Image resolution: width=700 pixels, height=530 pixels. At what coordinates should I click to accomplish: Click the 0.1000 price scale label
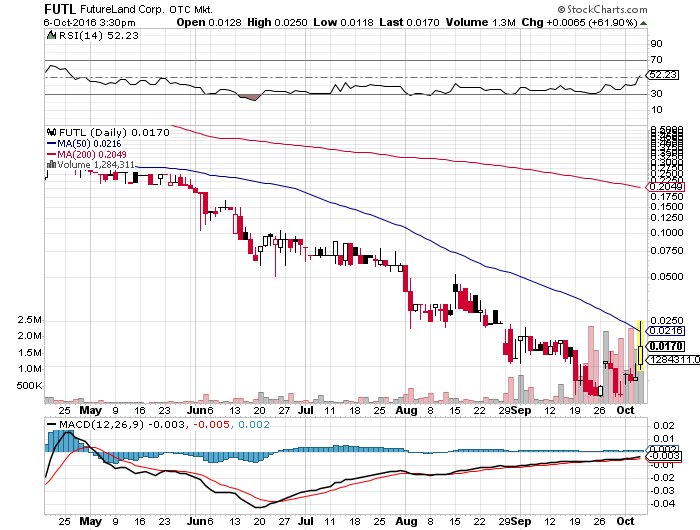point(667,233)
